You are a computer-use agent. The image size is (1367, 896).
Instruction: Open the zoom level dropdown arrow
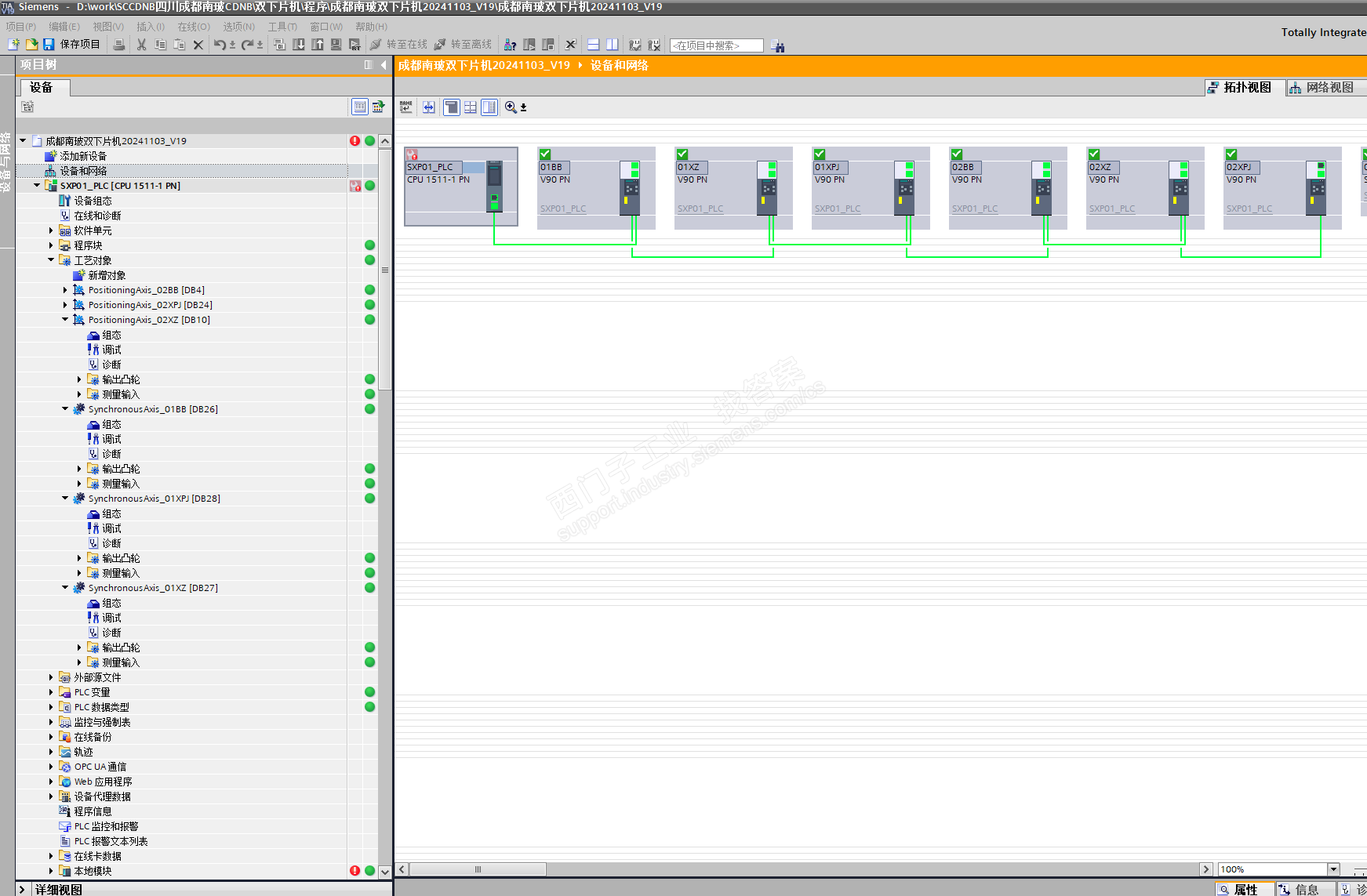click(x=1333, y=869)
